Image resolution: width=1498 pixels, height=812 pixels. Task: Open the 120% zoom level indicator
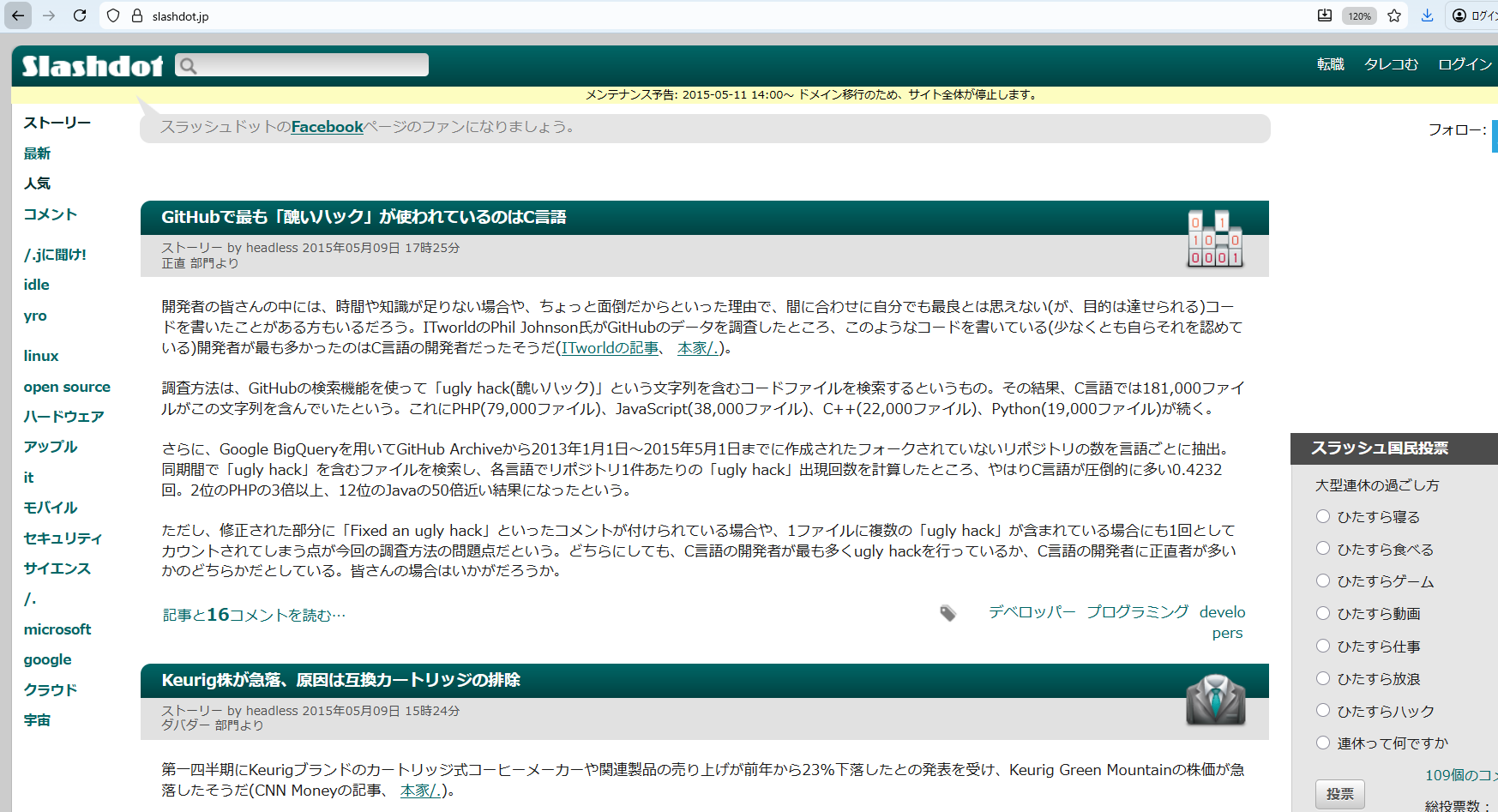1359,15
